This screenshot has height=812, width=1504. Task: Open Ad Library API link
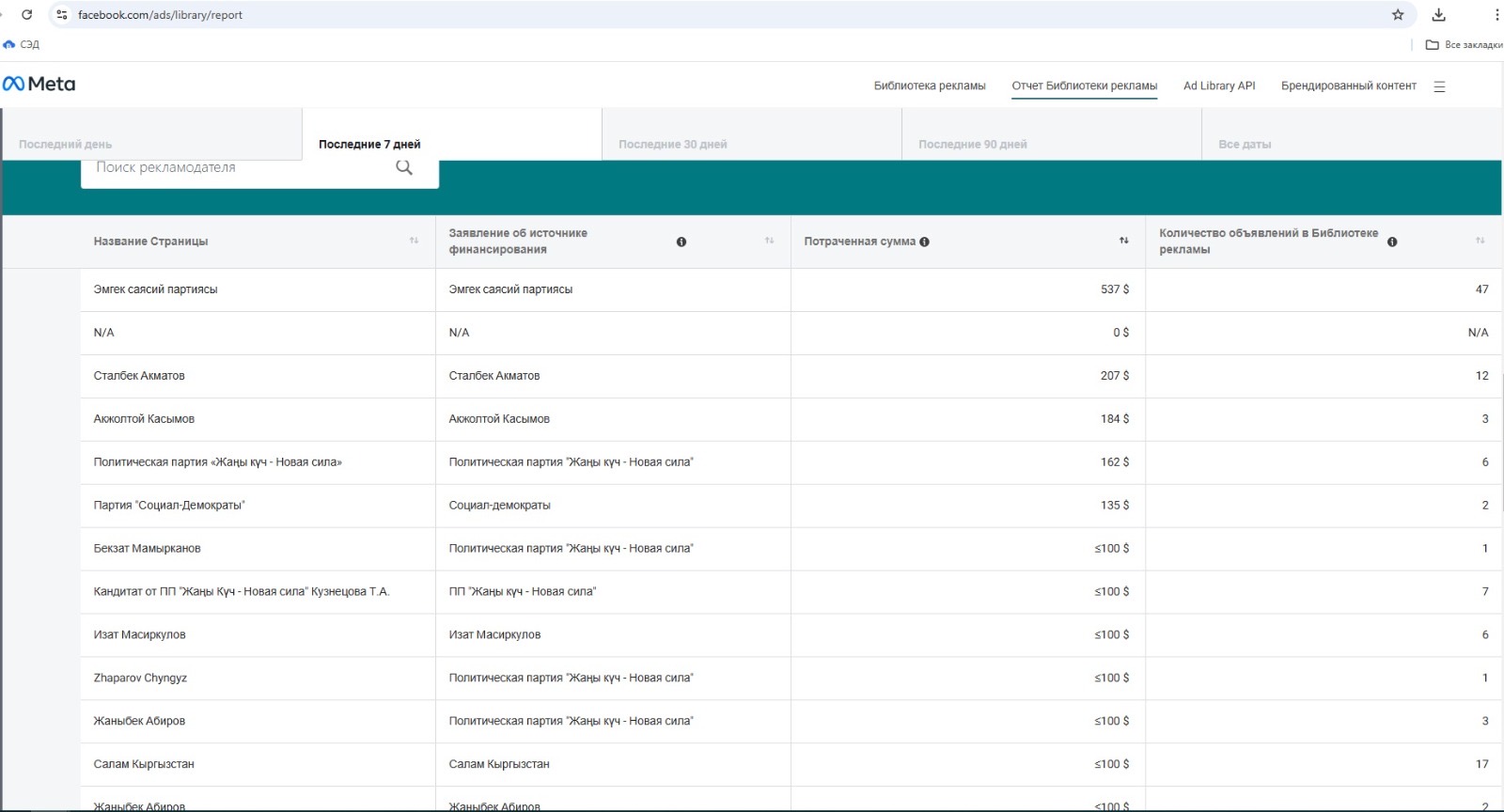[x=1219, y=86]
